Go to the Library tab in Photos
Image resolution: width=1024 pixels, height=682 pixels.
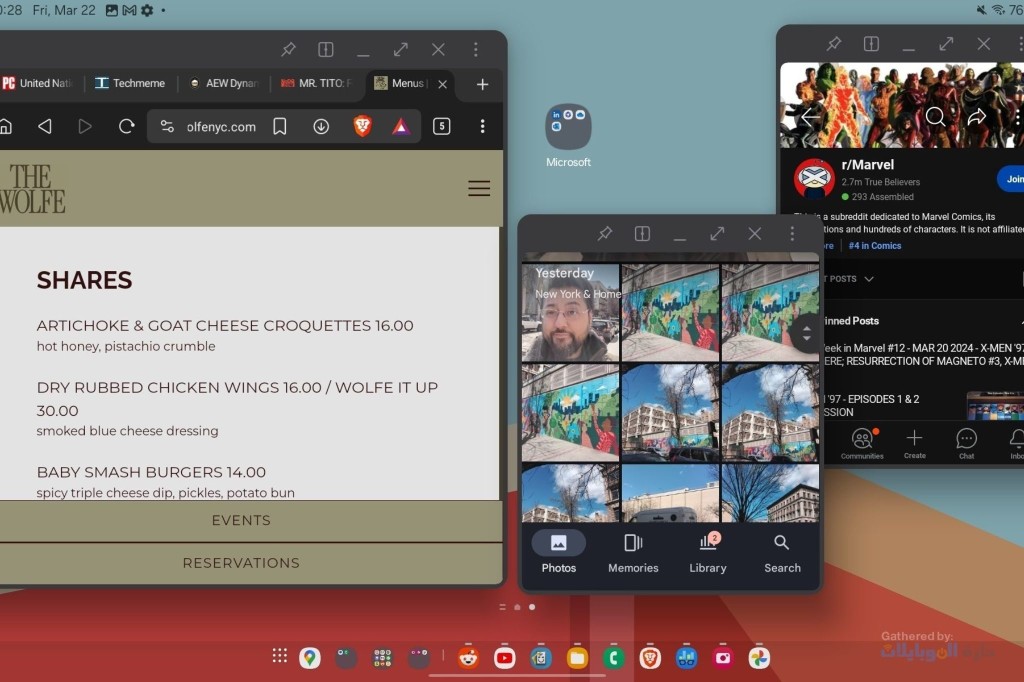[707, 552]
